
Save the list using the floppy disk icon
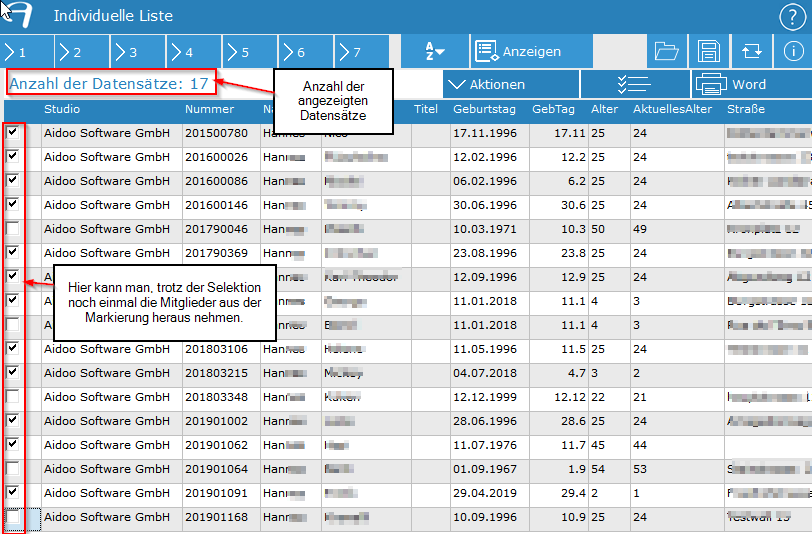709,51
